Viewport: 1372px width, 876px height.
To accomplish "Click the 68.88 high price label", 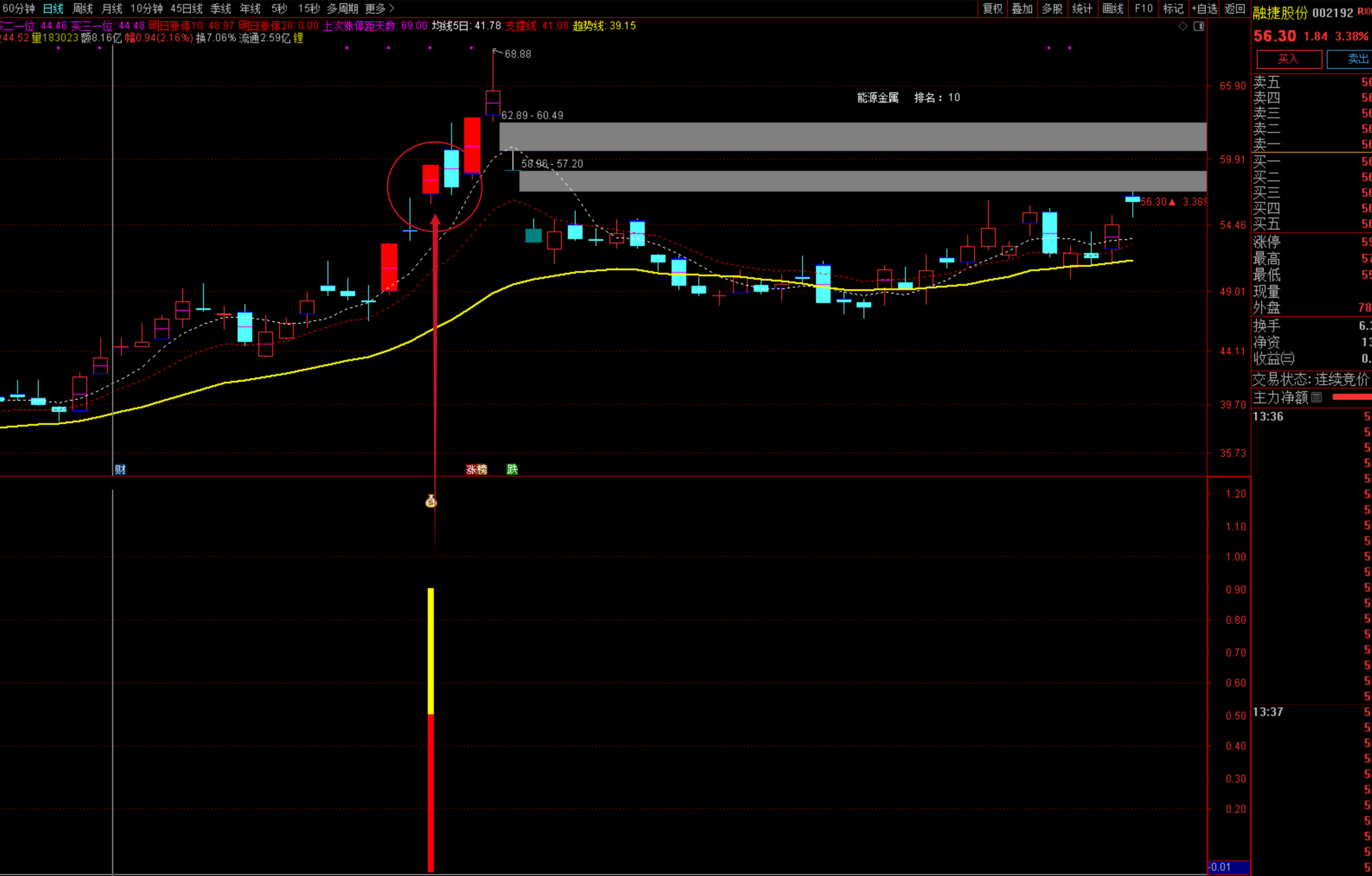I will click(517, 54).
